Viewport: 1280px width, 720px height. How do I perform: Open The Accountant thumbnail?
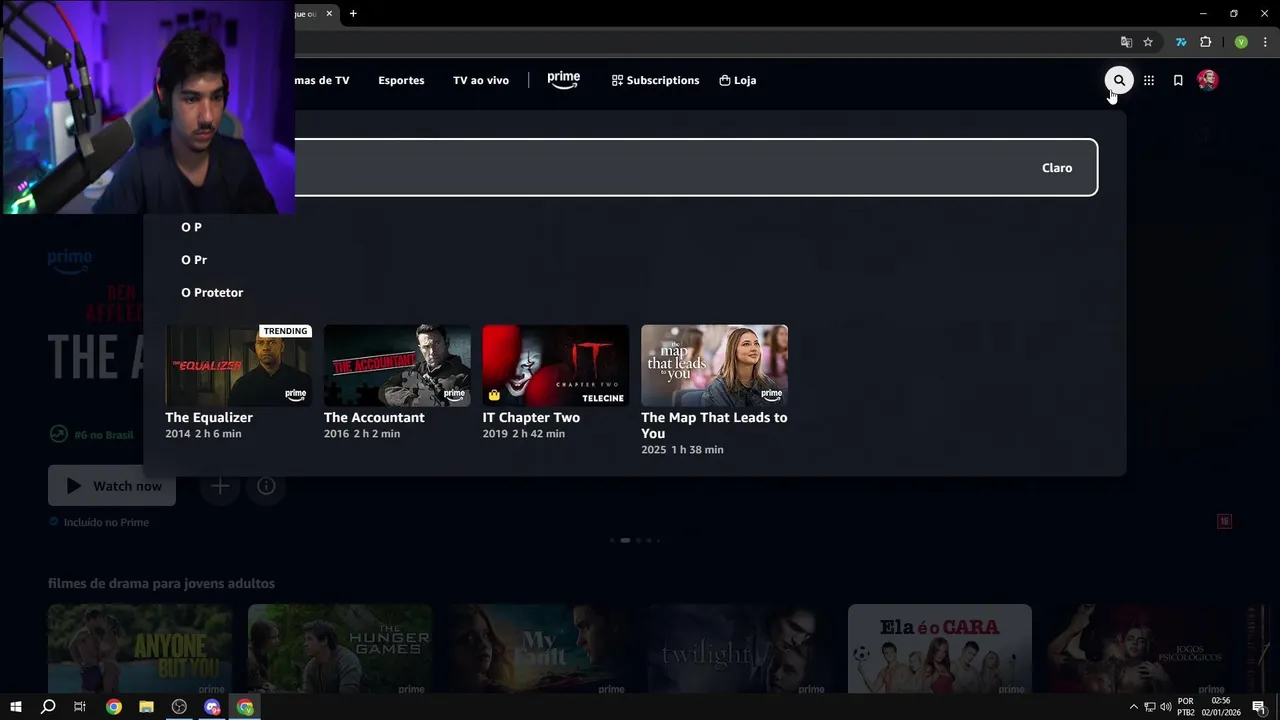(397, 365)
